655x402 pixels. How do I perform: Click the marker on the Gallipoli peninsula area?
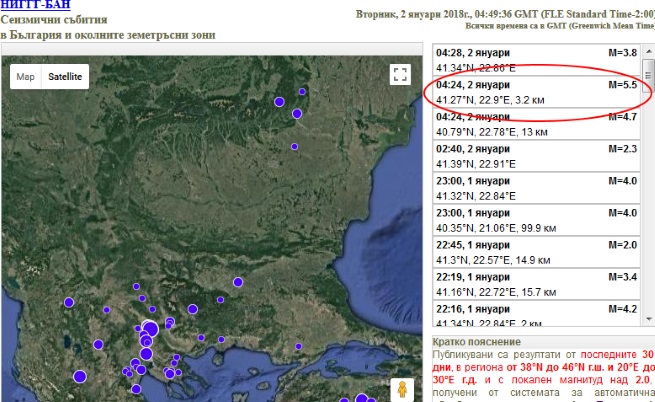pos(298,346)
